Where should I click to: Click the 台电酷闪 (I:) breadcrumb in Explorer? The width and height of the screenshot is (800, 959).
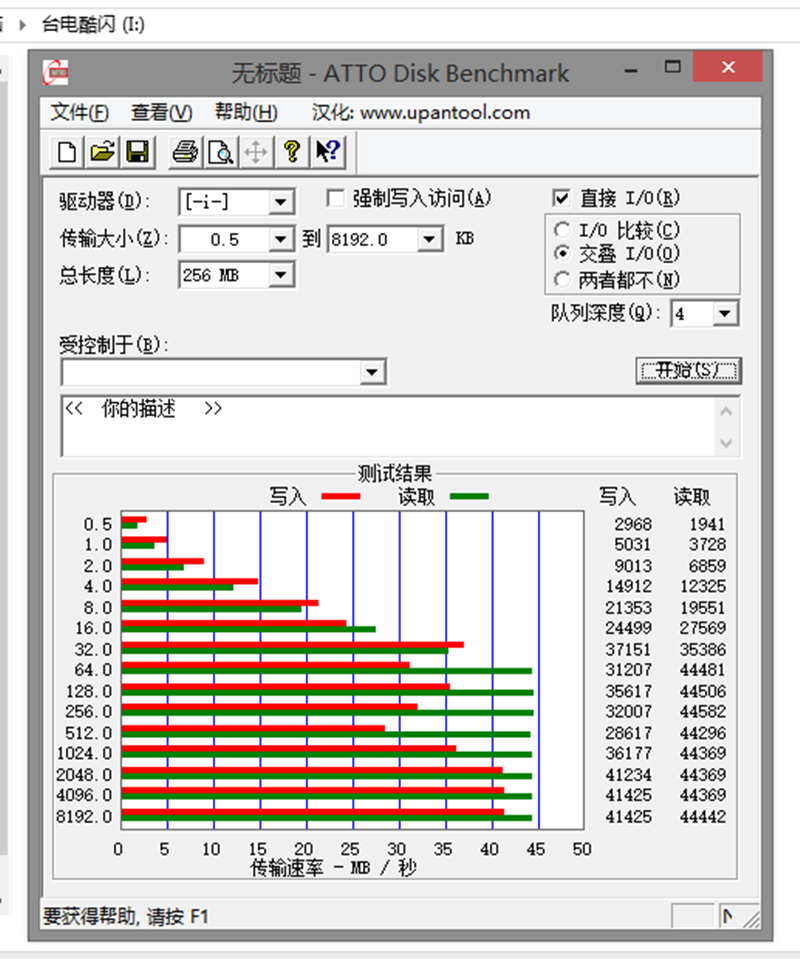click(x=93, y=24)
